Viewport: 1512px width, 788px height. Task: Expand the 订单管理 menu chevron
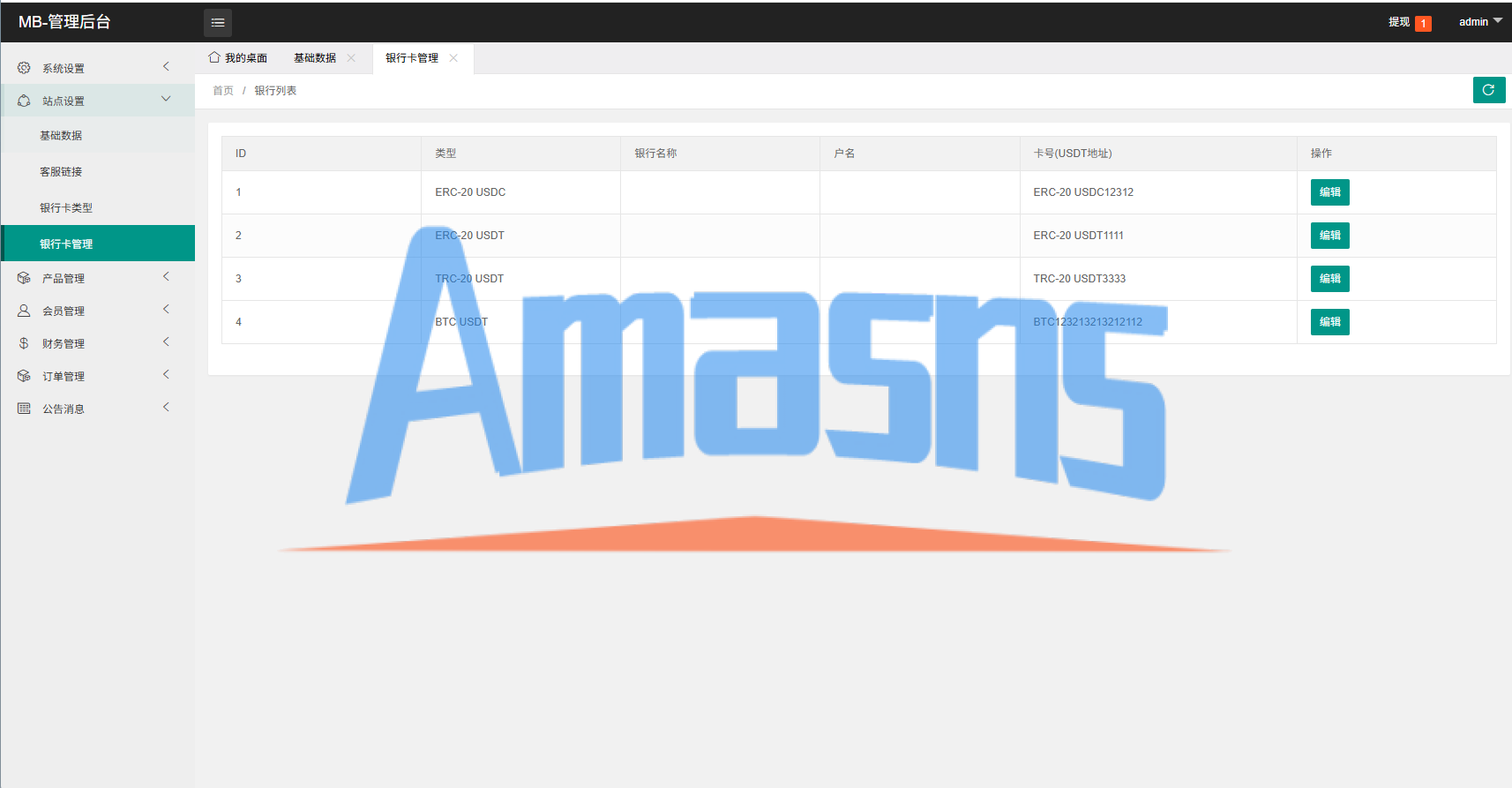pos(166,375)
